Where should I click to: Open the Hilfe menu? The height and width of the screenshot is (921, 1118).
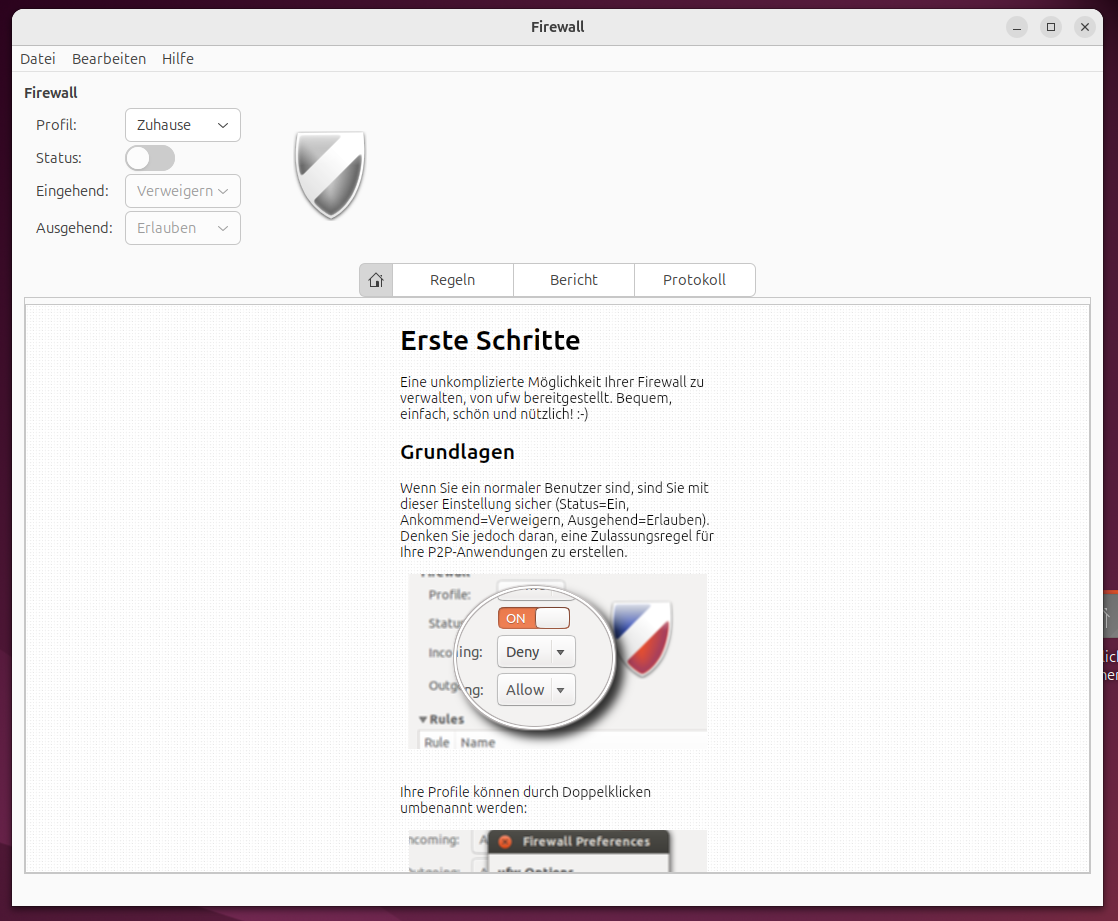pyautogui.click(x=178, y=58)
